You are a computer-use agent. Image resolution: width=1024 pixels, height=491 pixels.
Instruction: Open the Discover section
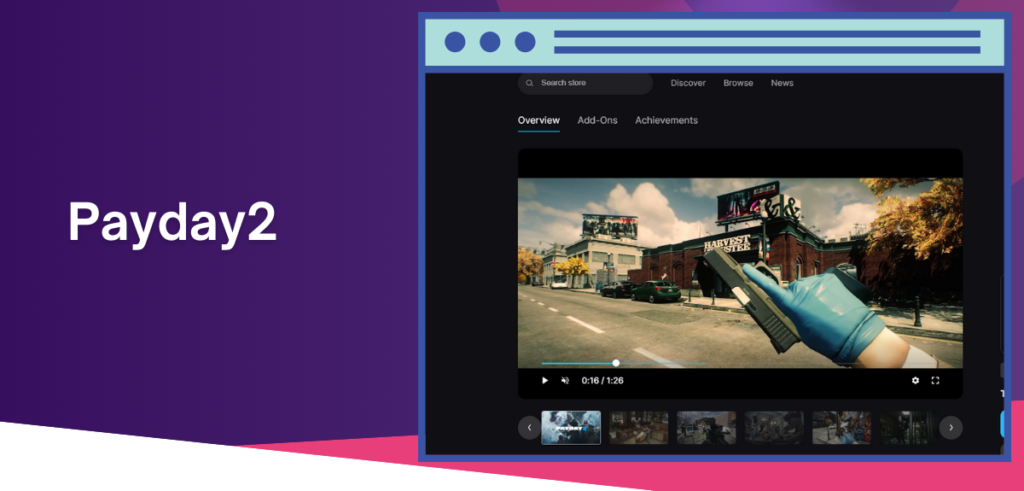point(688,83)
